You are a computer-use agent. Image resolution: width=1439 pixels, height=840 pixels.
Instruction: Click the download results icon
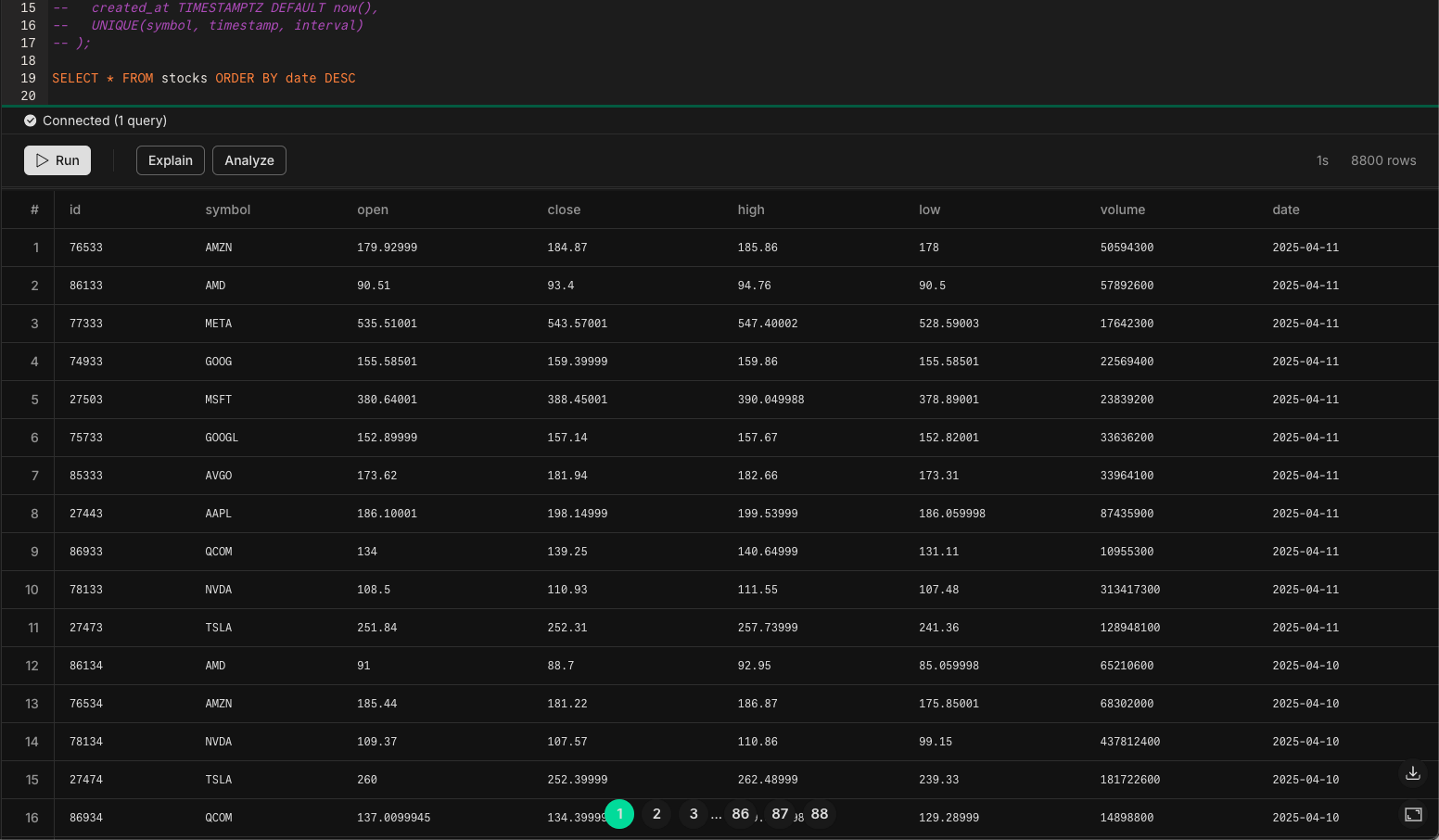click(x=1413, y=773)
